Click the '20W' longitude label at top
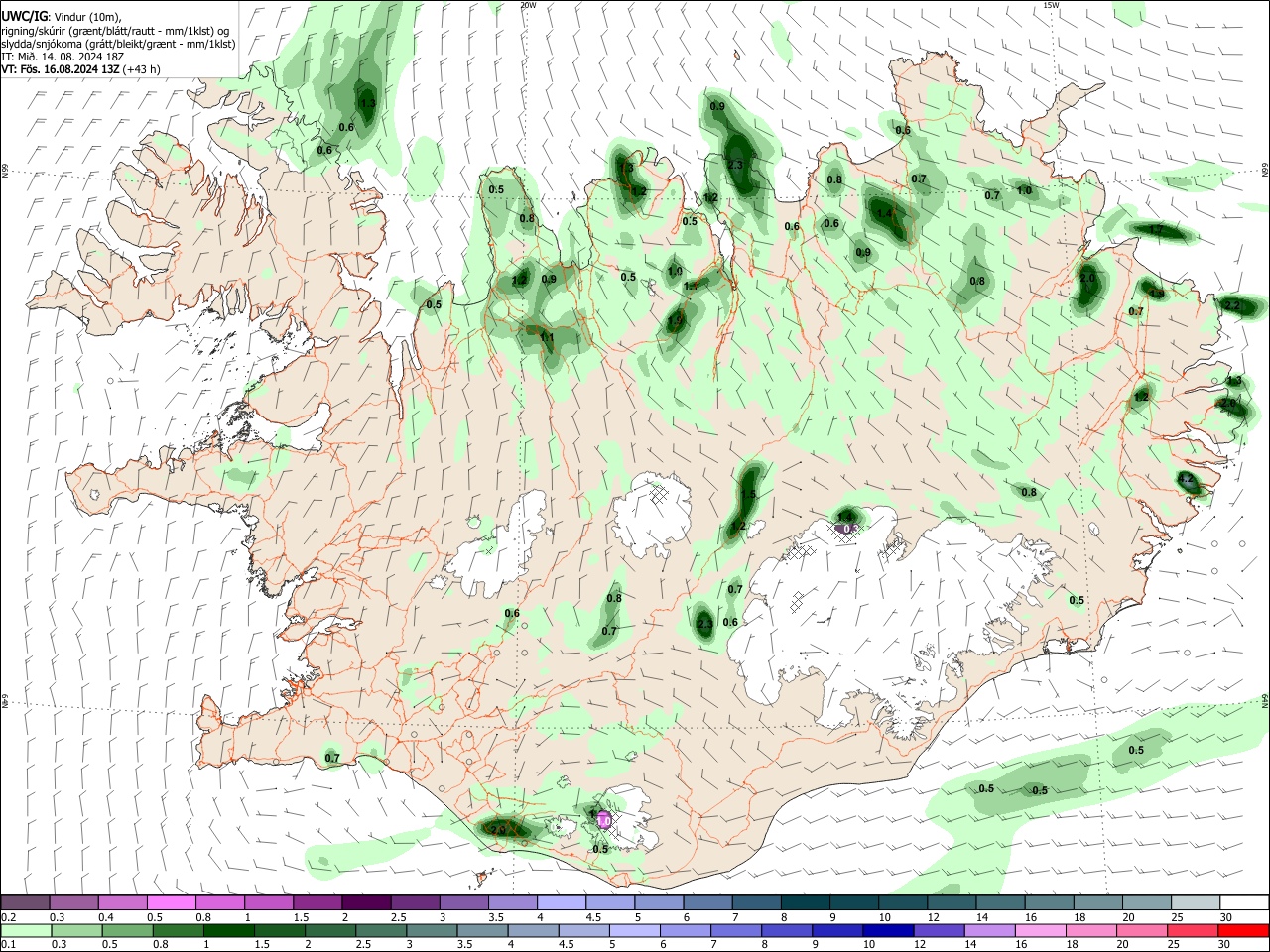Screen dimensions: 1270x952 click(527, 5)
